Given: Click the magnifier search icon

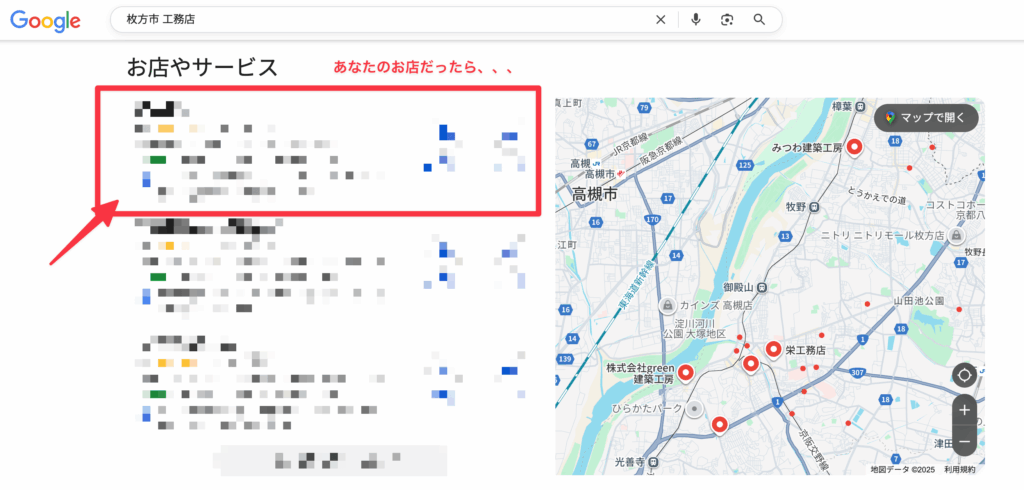Looking at the screenshot, I should pyautogui.click(x=759, y=20).
